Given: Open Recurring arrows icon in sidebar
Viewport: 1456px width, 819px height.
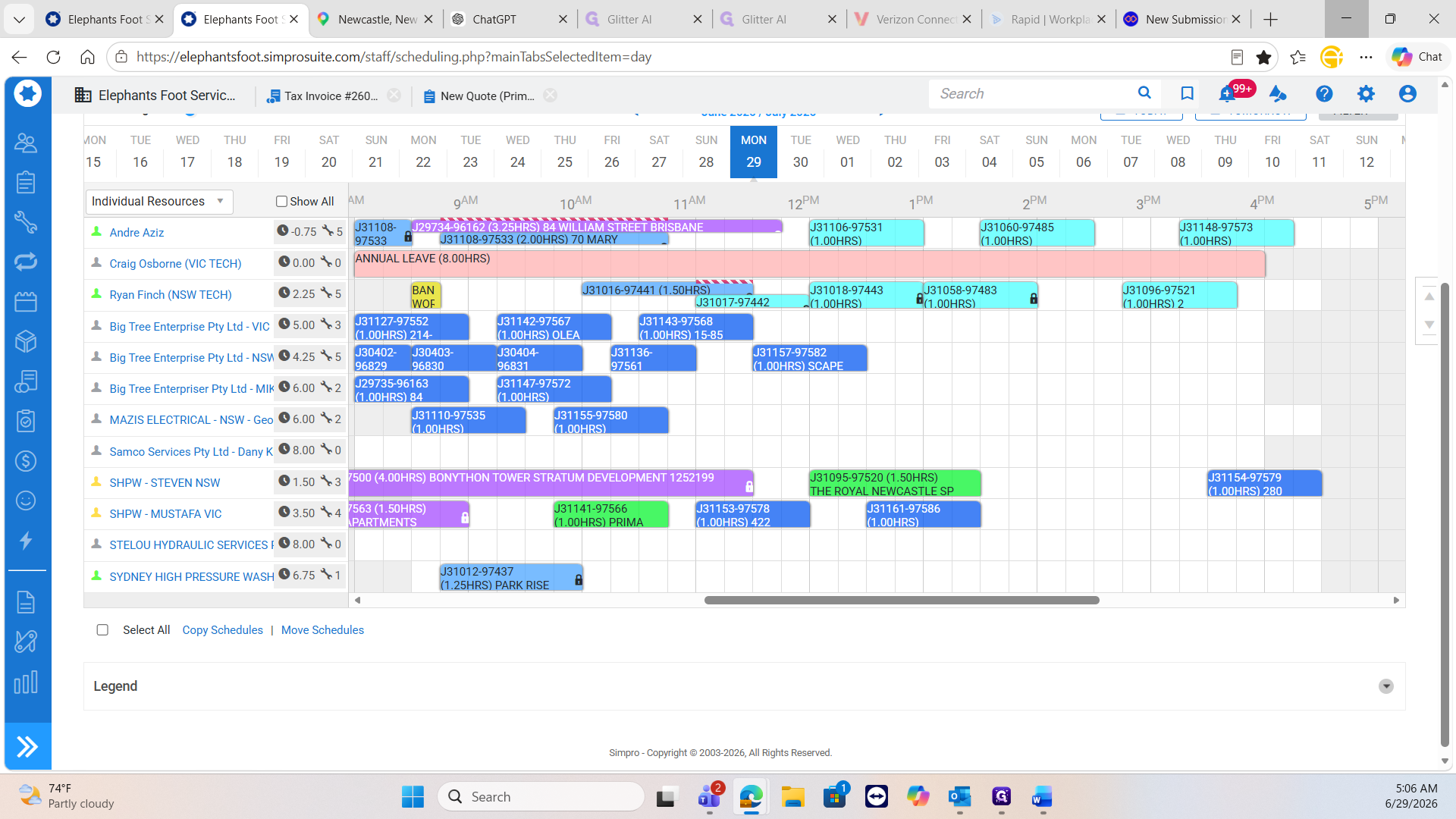Looking at the screenshot, I should [x=26, y=262].
